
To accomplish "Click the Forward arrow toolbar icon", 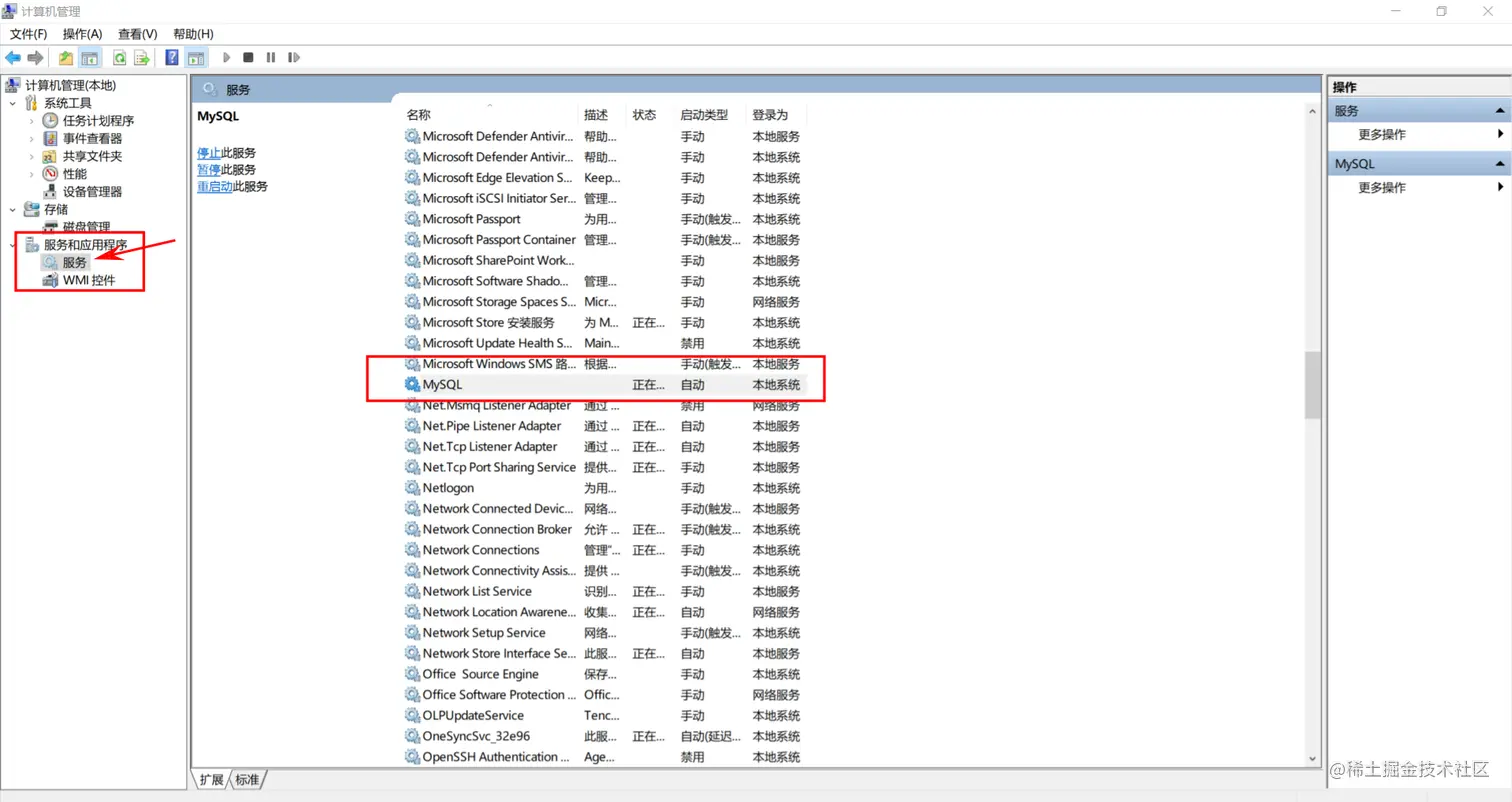I will [x=36, y=58].
